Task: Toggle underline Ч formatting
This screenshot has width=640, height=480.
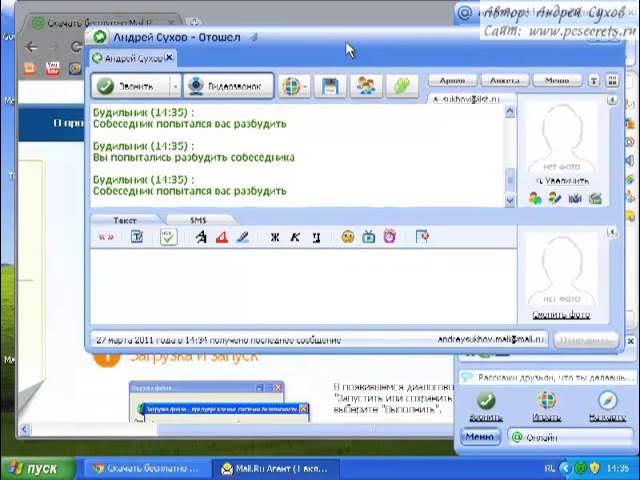Action: click(316, 237)
